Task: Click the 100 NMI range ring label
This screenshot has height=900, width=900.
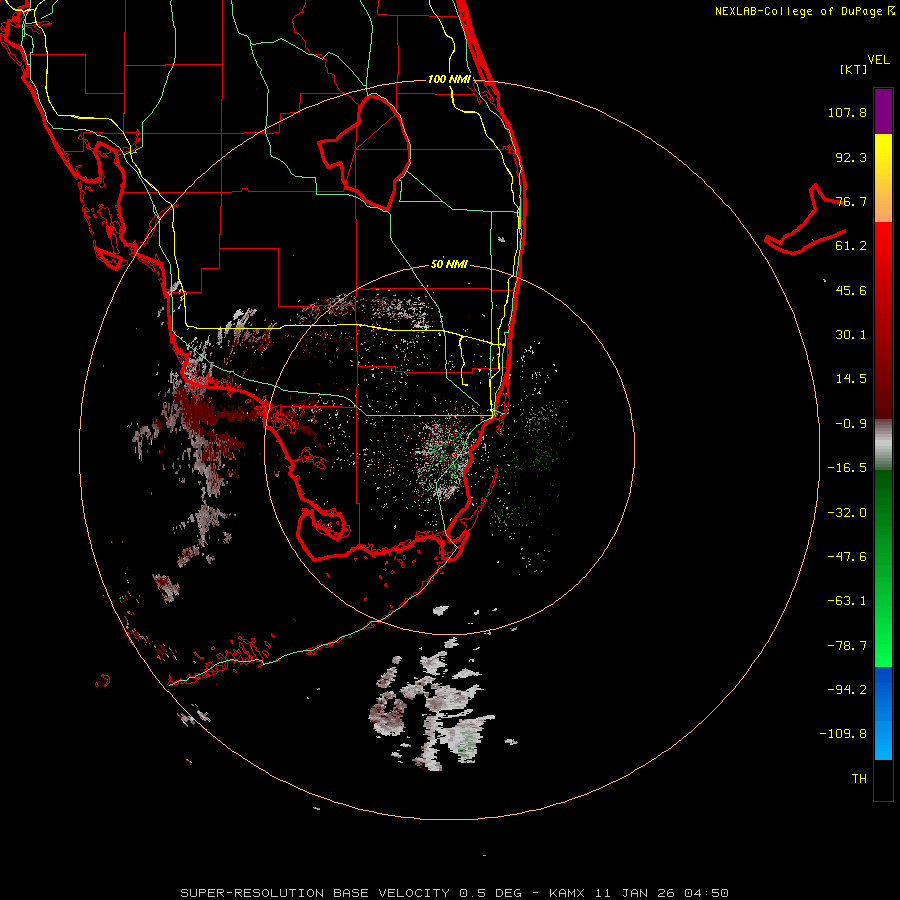Action: coord(449,79)
